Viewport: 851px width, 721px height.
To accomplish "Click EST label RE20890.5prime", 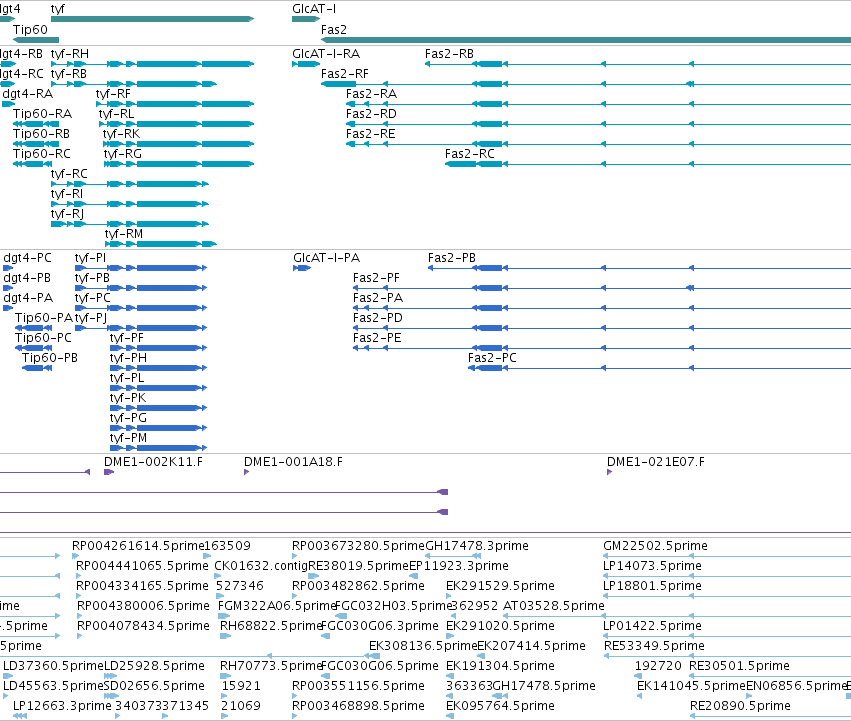I will coord(740,706).
